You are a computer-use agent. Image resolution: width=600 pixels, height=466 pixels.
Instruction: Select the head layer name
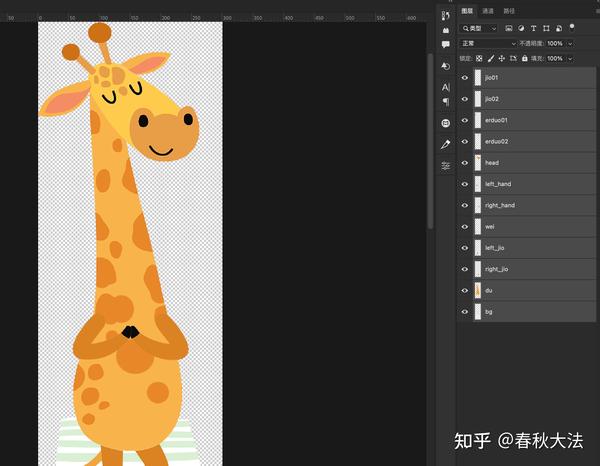[492, 163]
